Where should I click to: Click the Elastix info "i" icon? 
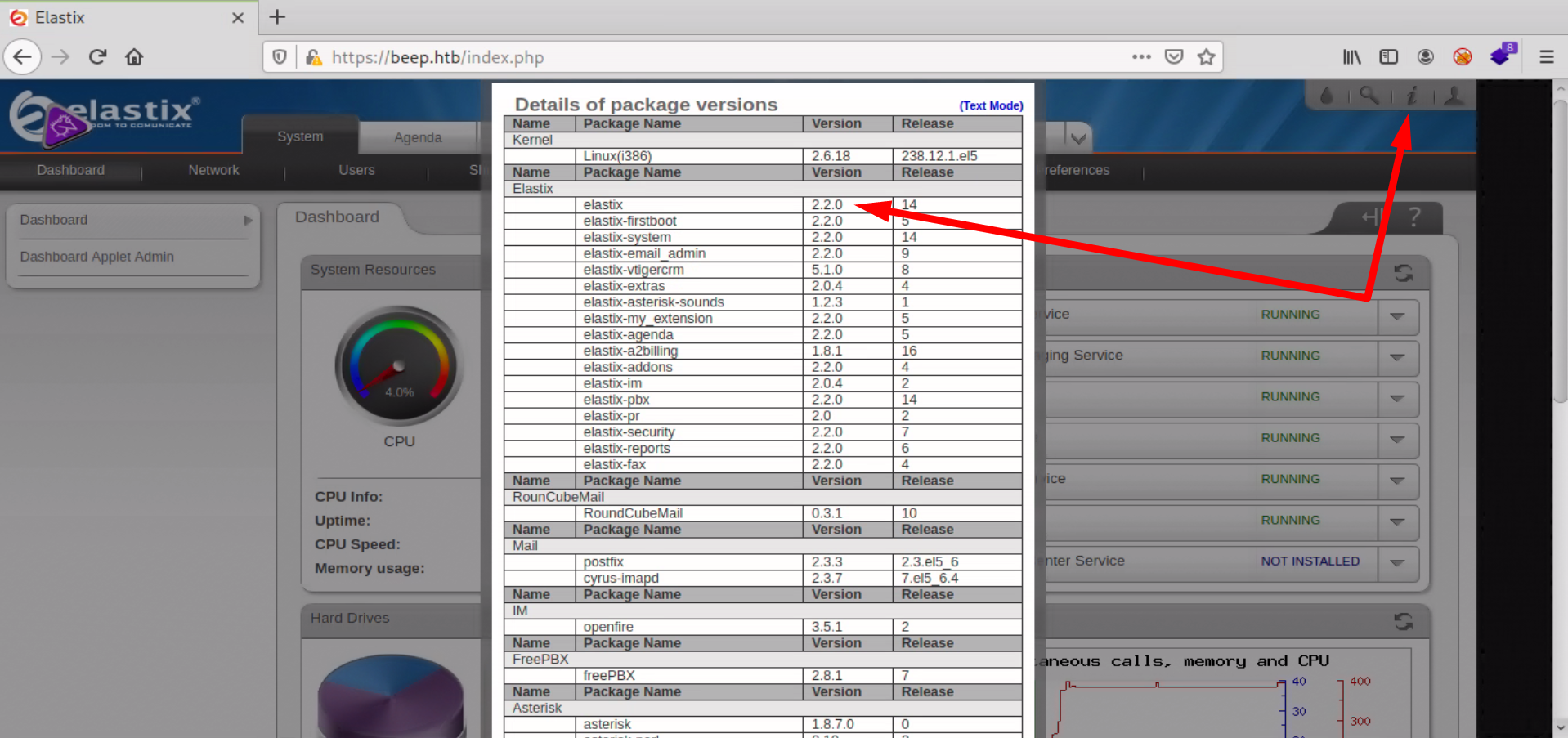[x=1412, y=96]
